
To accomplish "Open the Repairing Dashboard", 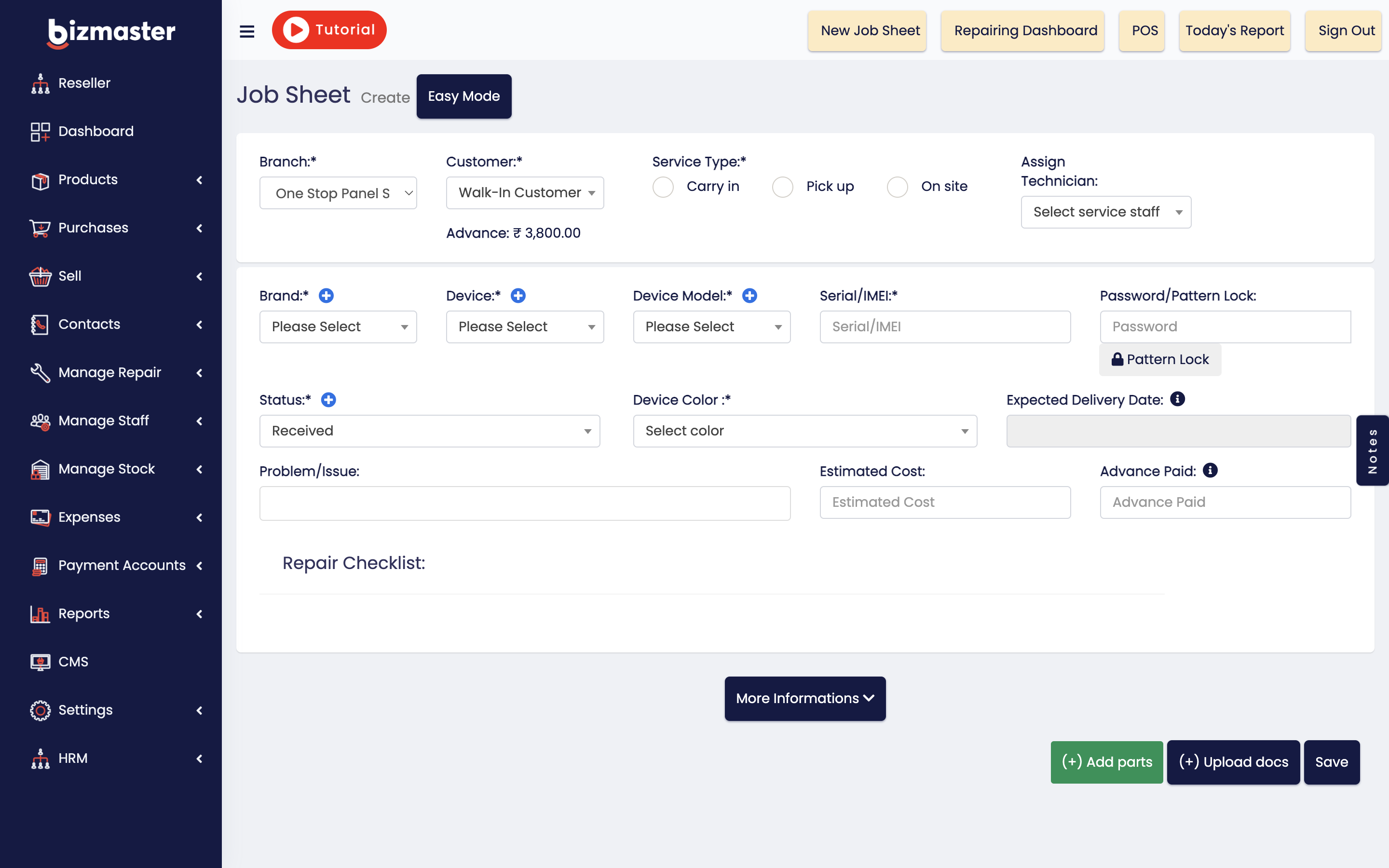I will click(1023, 31).
